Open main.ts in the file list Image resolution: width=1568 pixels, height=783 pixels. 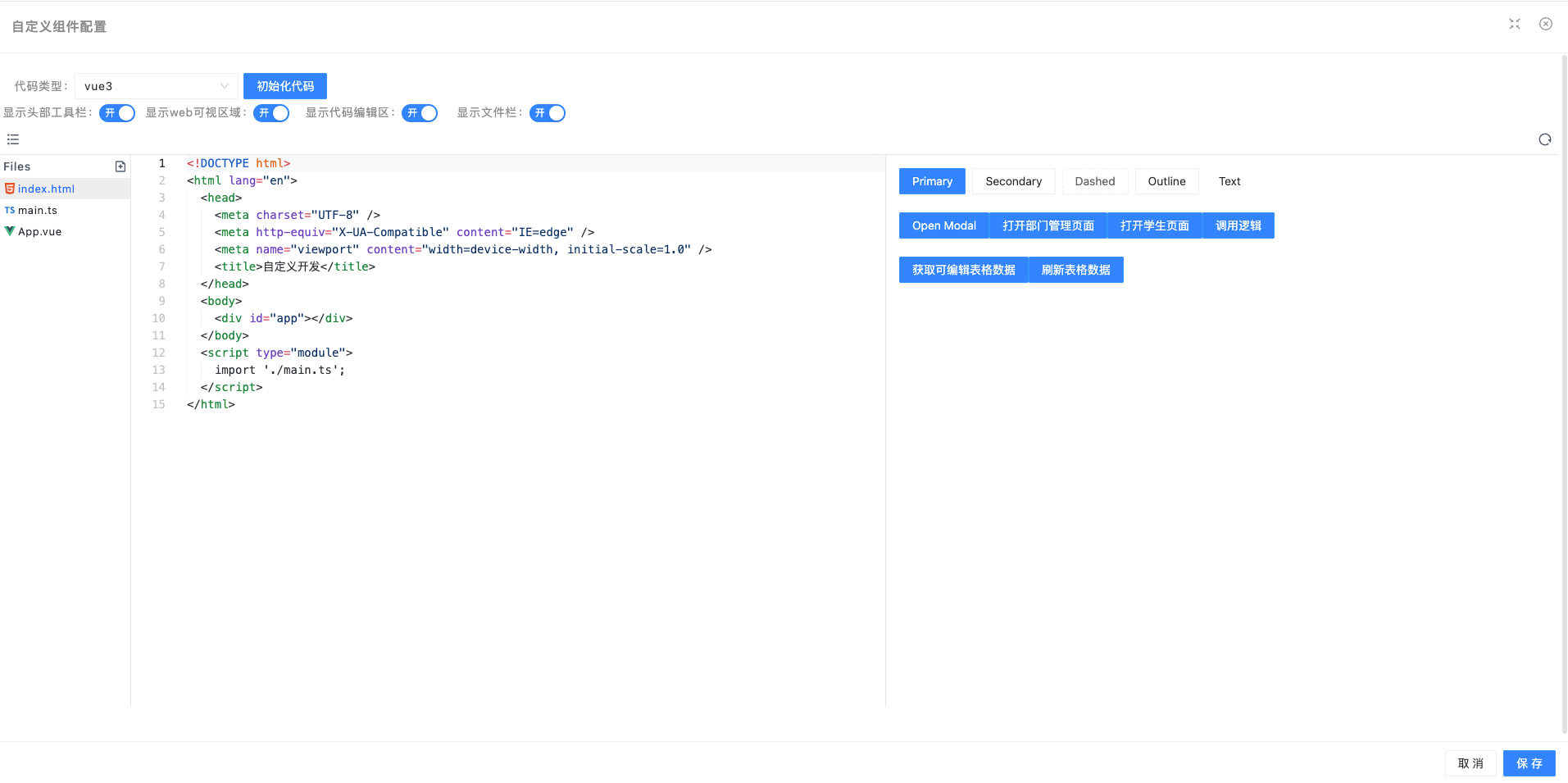pyautogui.click(x=65, y=210)
